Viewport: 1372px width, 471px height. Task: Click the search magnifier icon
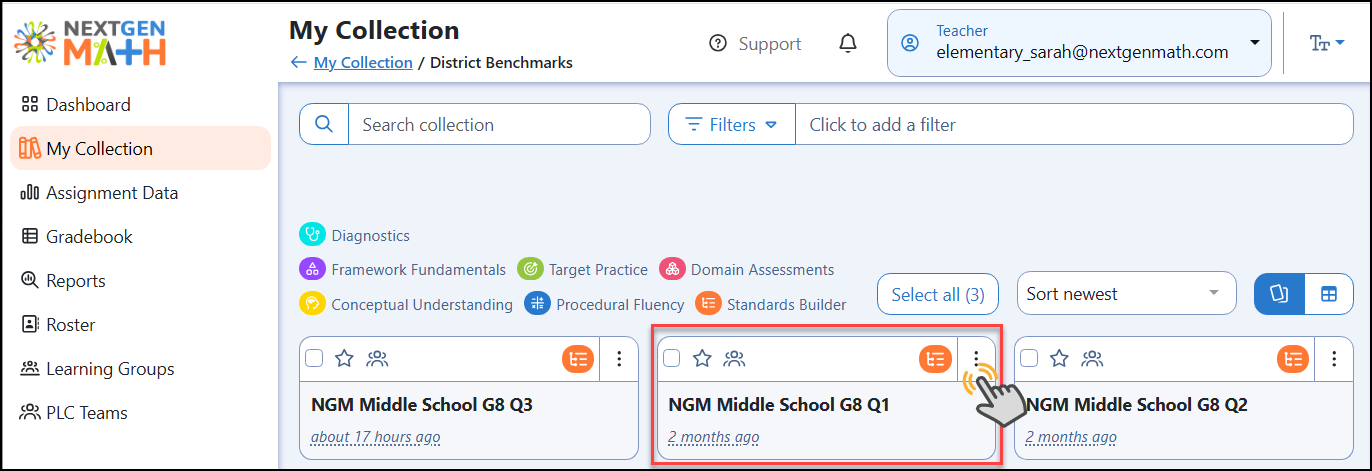click(324, 125)
